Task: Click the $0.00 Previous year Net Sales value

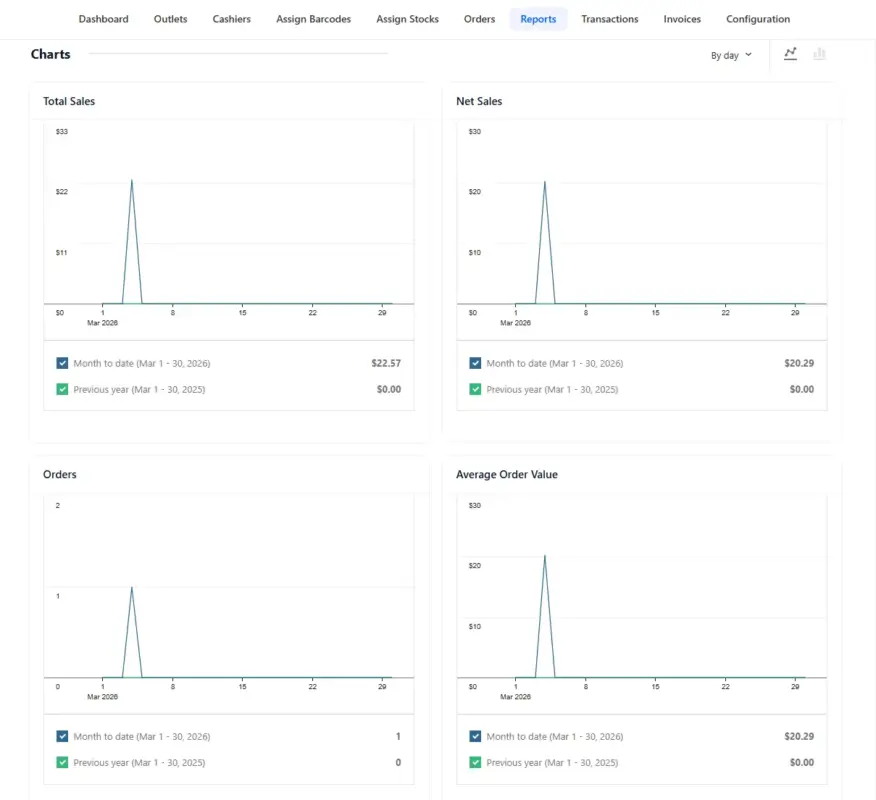Action: [802, 389]
